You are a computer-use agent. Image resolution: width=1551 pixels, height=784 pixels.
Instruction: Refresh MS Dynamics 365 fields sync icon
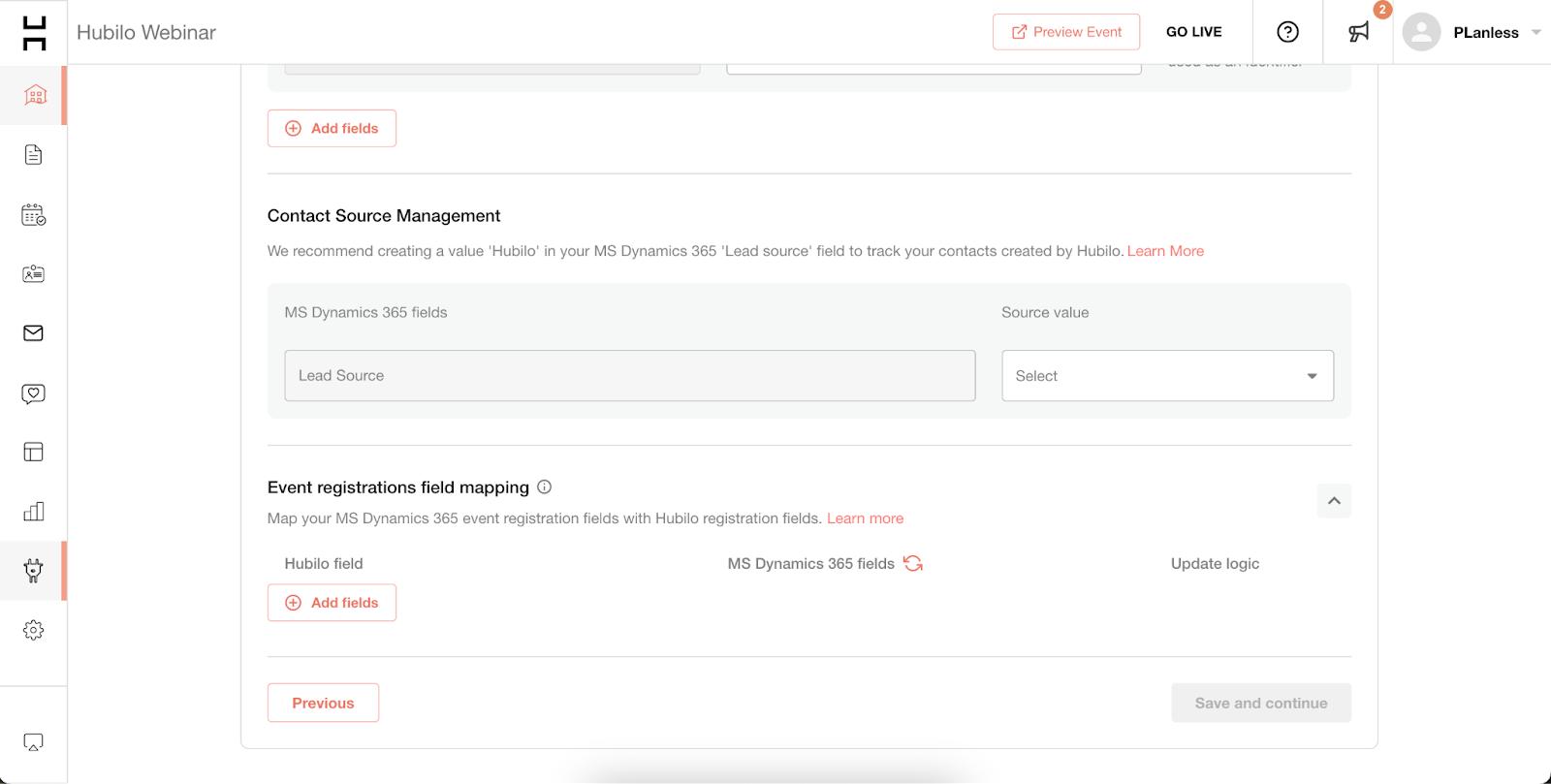pyautogui.click(x=913, y=563)
